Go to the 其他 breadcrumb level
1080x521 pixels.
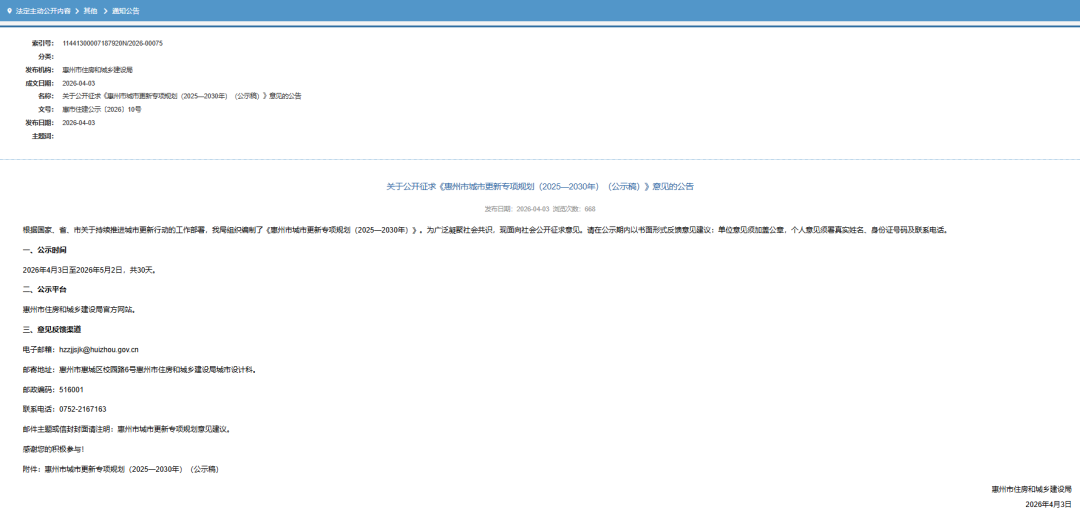[x=90, y=11]
